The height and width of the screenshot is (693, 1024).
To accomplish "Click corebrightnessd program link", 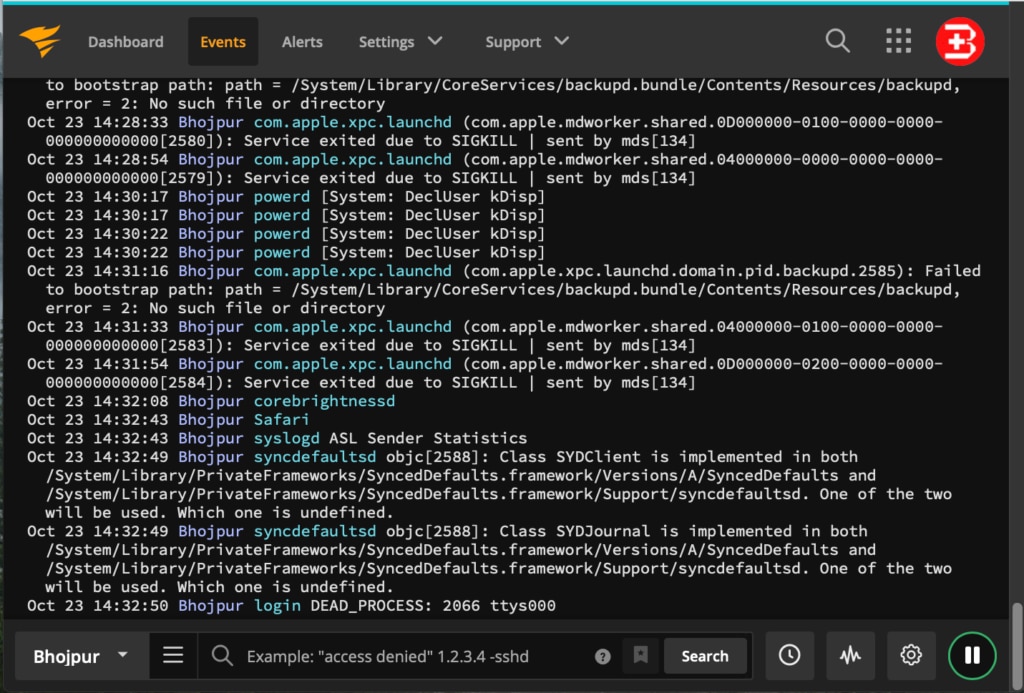I will click(x=325, y=401).
